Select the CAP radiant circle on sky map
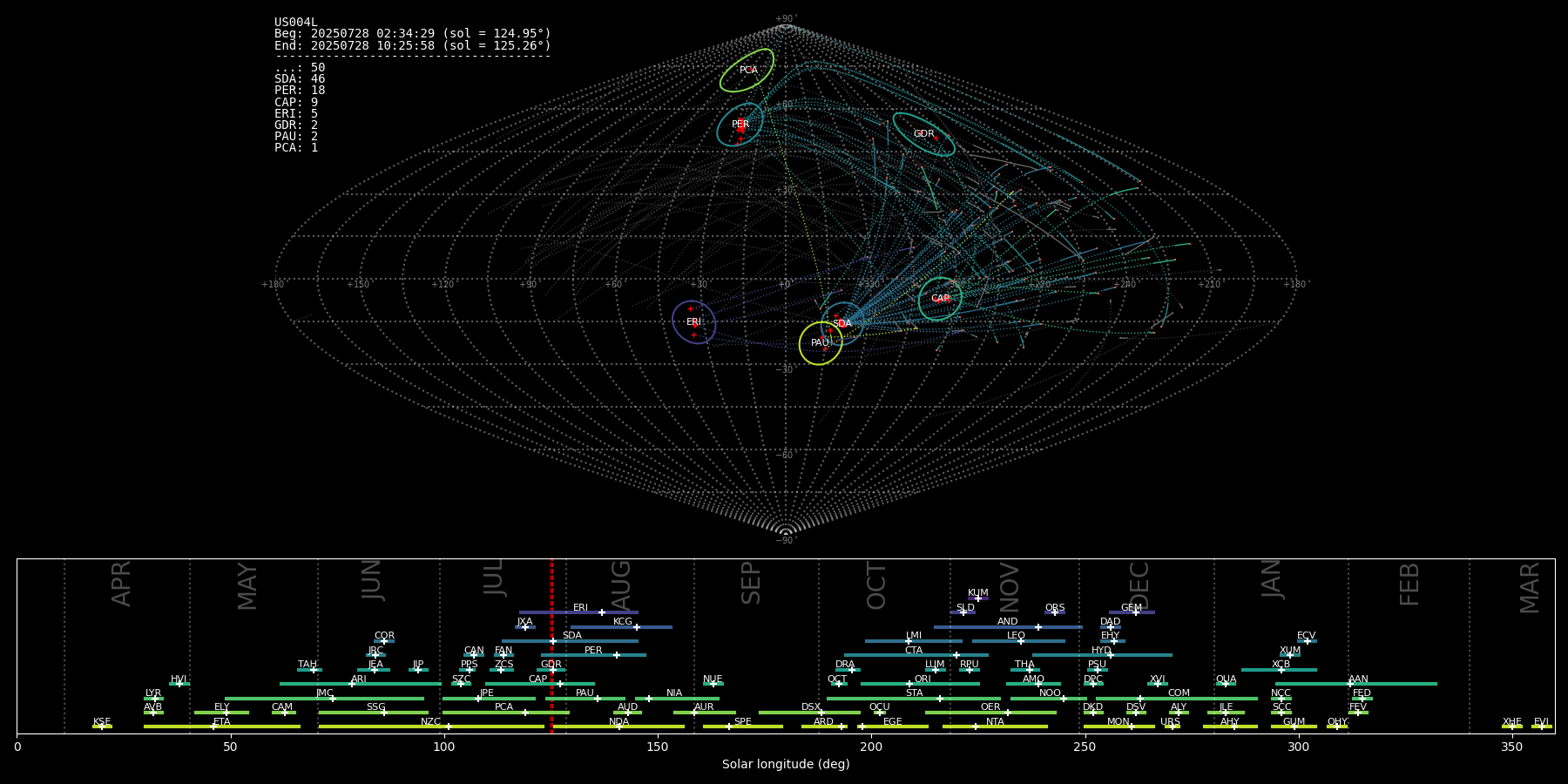 click(x=940, y=299)
